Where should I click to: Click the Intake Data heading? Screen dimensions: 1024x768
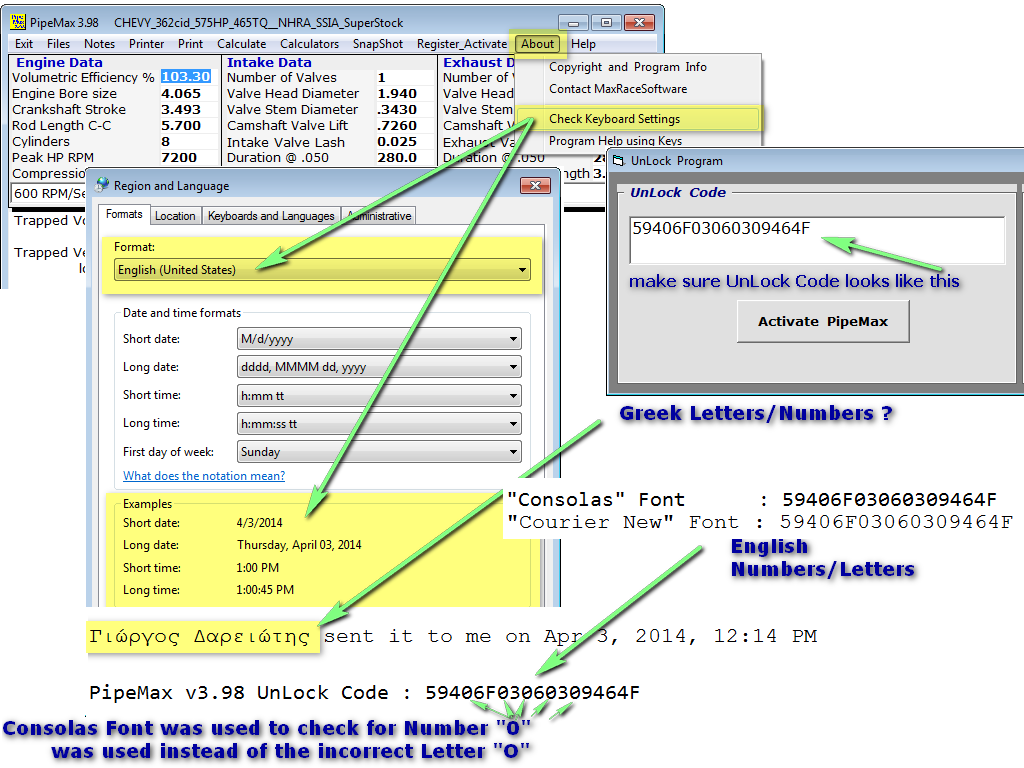click(x=269, y=63)
